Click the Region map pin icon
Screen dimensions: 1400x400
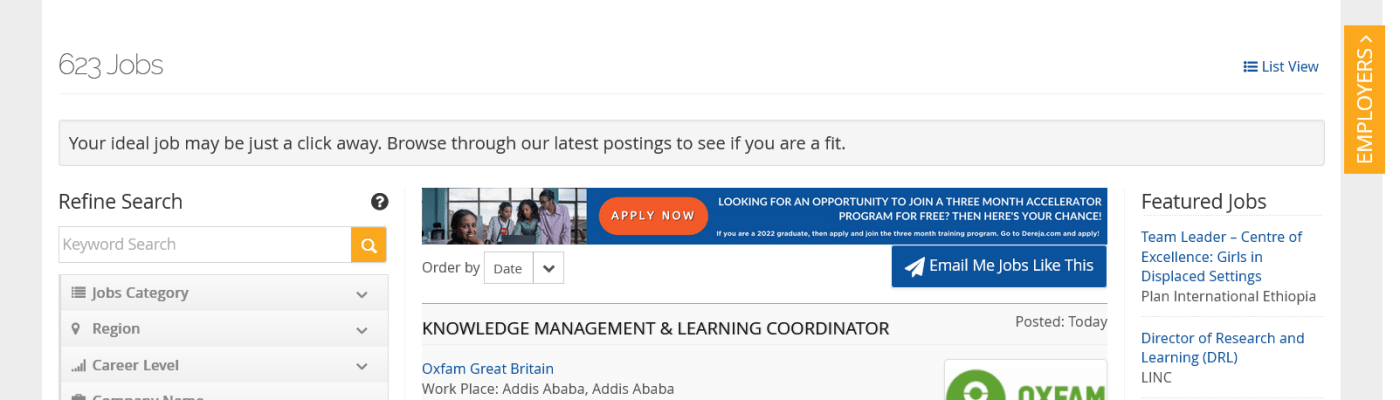click(x=76, y=329)
